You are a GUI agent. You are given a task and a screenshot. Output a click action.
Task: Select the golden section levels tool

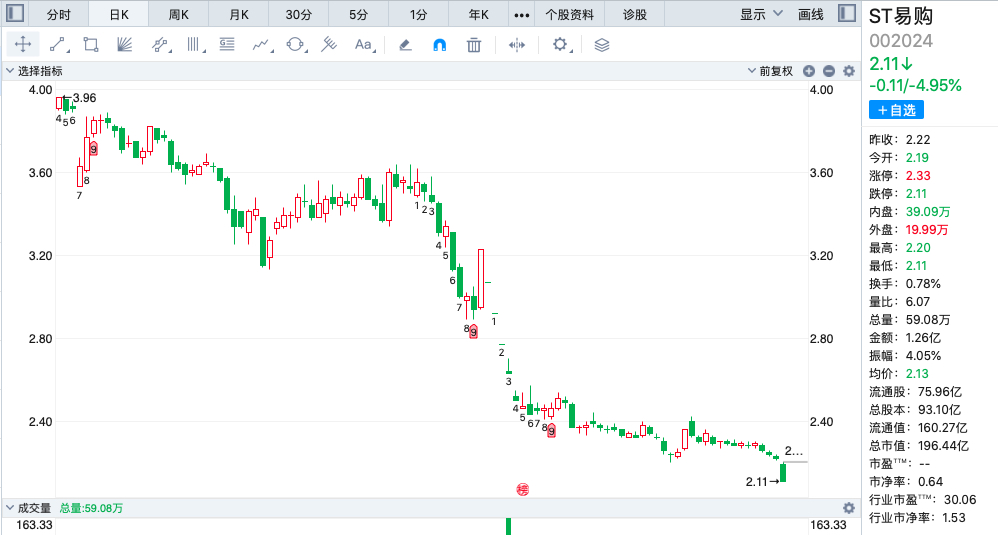click(227, 45)
